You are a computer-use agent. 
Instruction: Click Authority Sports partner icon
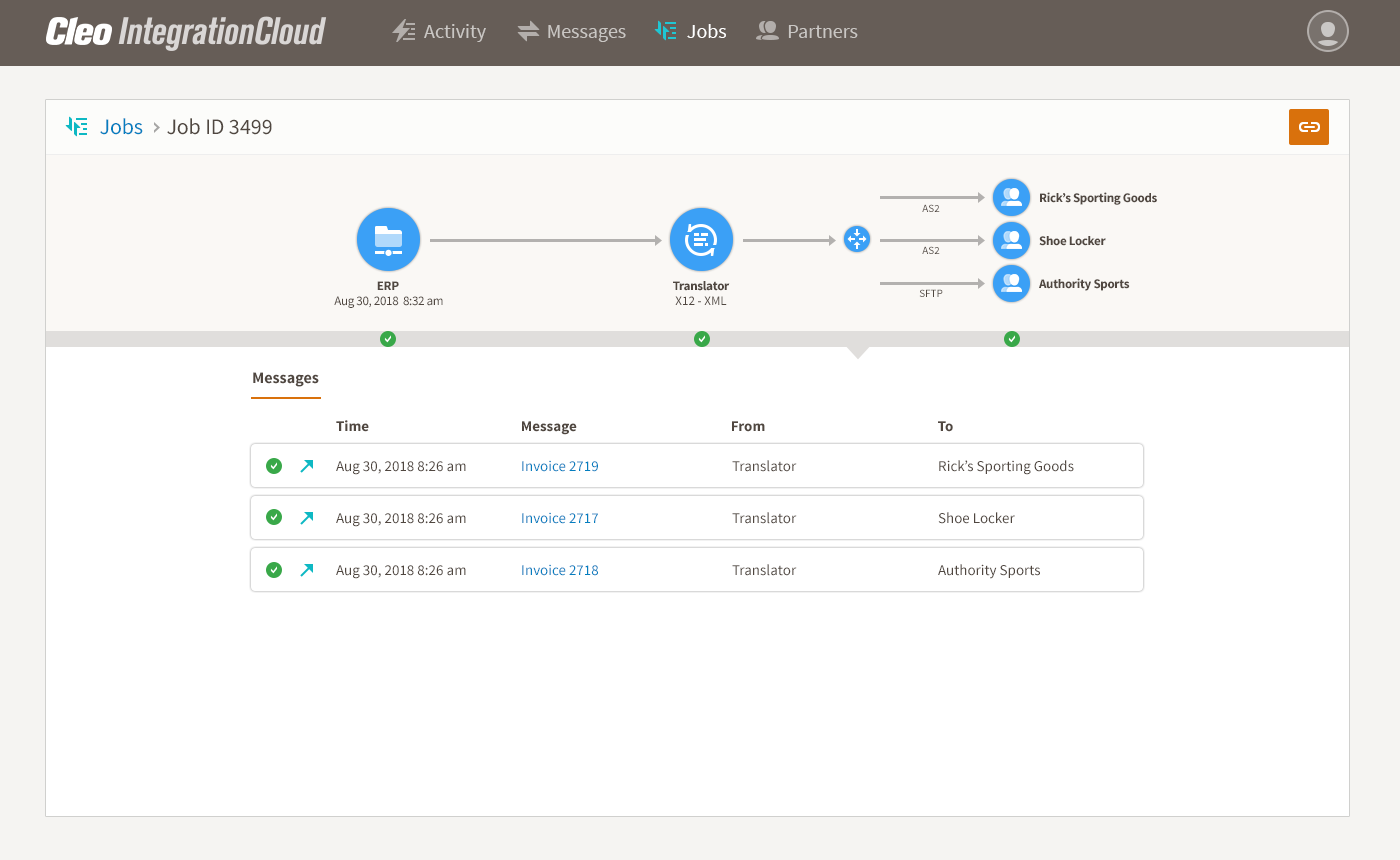pyautogui.click(x=1012, y=284)
